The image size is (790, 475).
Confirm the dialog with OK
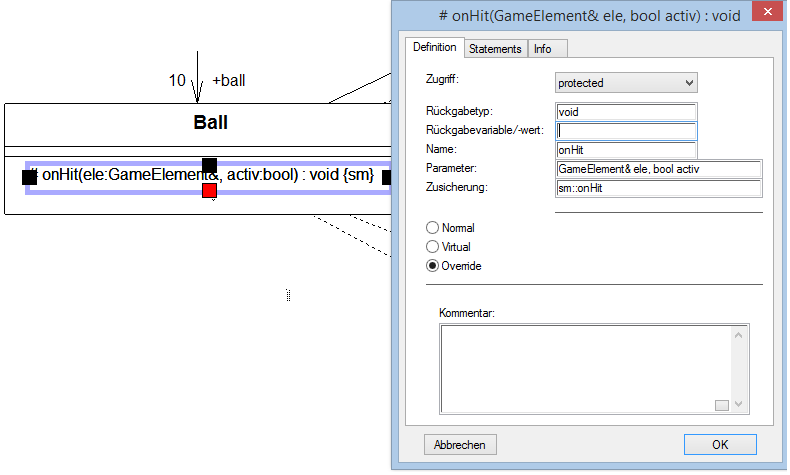click(720, 444)
